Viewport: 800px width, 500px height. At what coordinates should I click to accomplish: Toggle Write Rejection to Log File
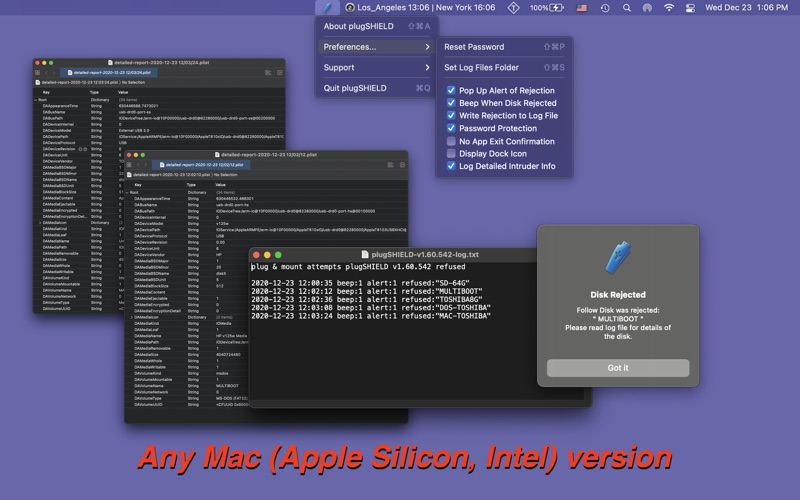pyautogui.click(x=451, y=115)
